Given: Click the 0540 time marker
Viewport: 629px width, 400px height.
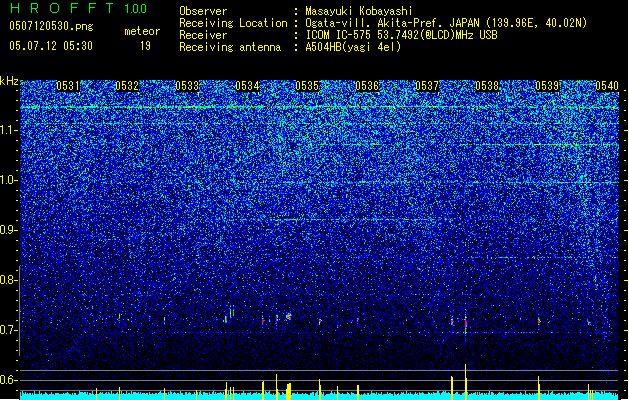Looking at the screenshot, I should coord(607,86).
